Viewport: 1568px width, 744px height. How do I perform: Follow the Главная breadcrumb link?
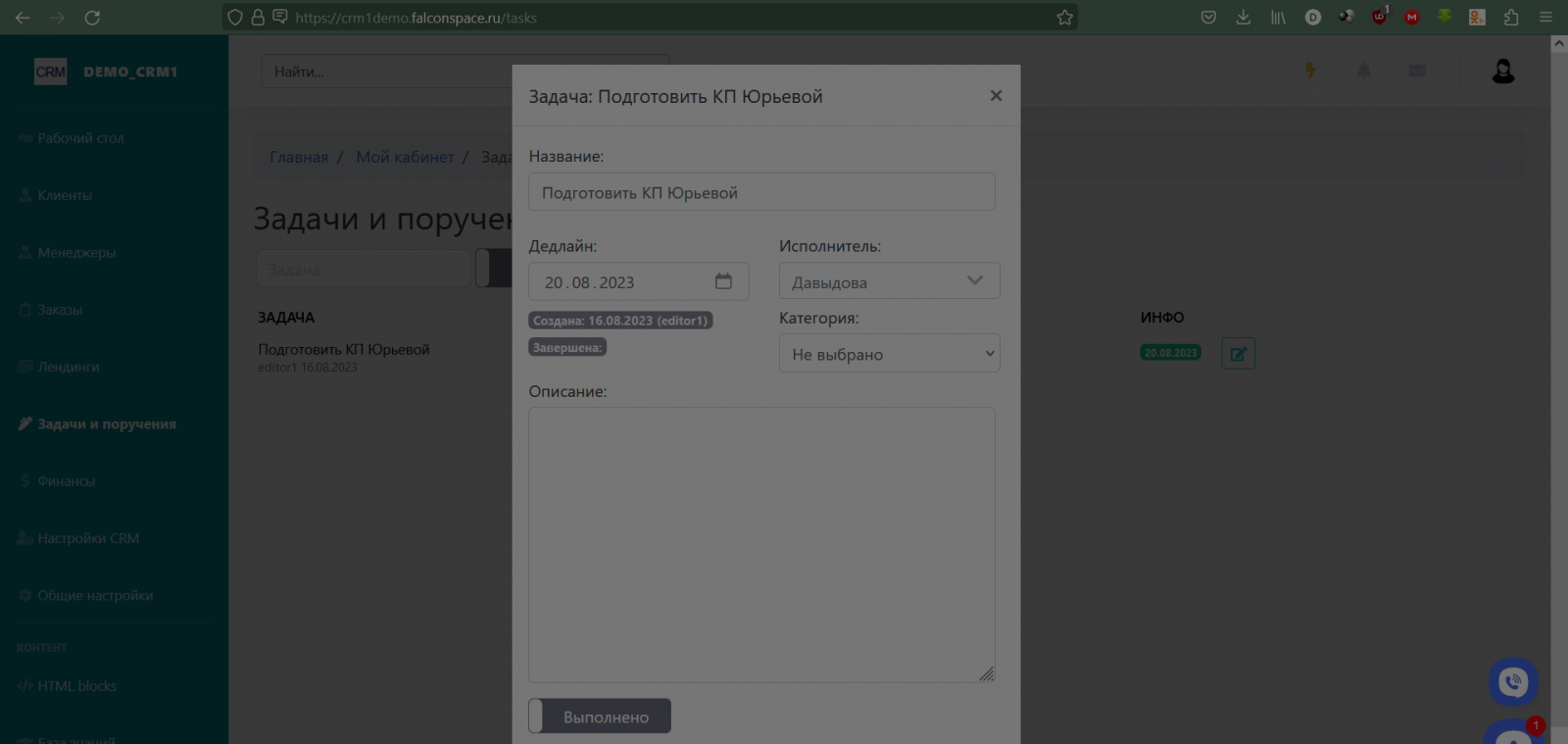[x=299, y=157]
